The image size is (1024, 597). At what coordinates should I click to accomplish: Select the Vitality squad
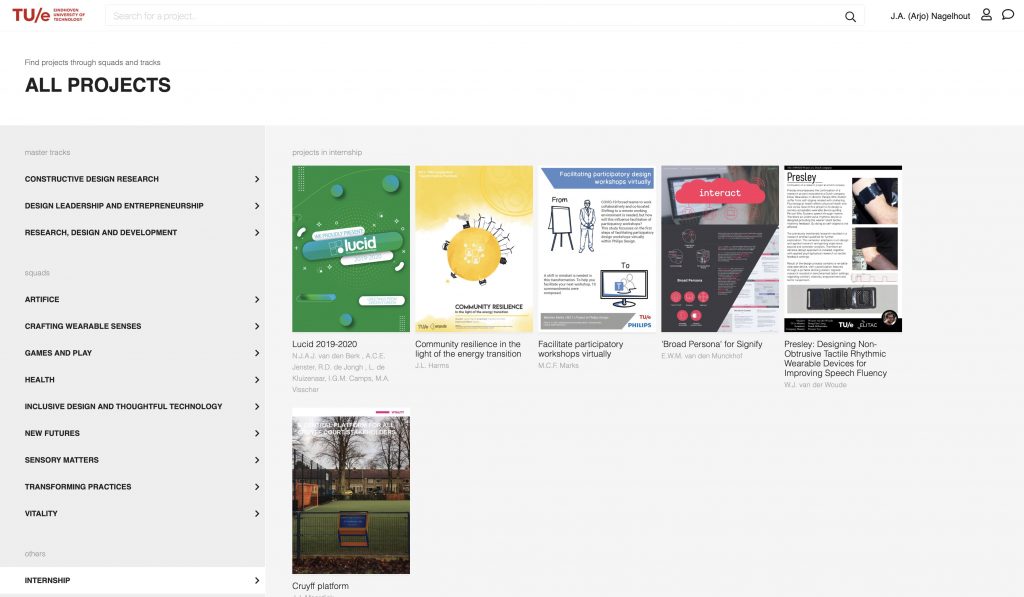tap(41, 513)
